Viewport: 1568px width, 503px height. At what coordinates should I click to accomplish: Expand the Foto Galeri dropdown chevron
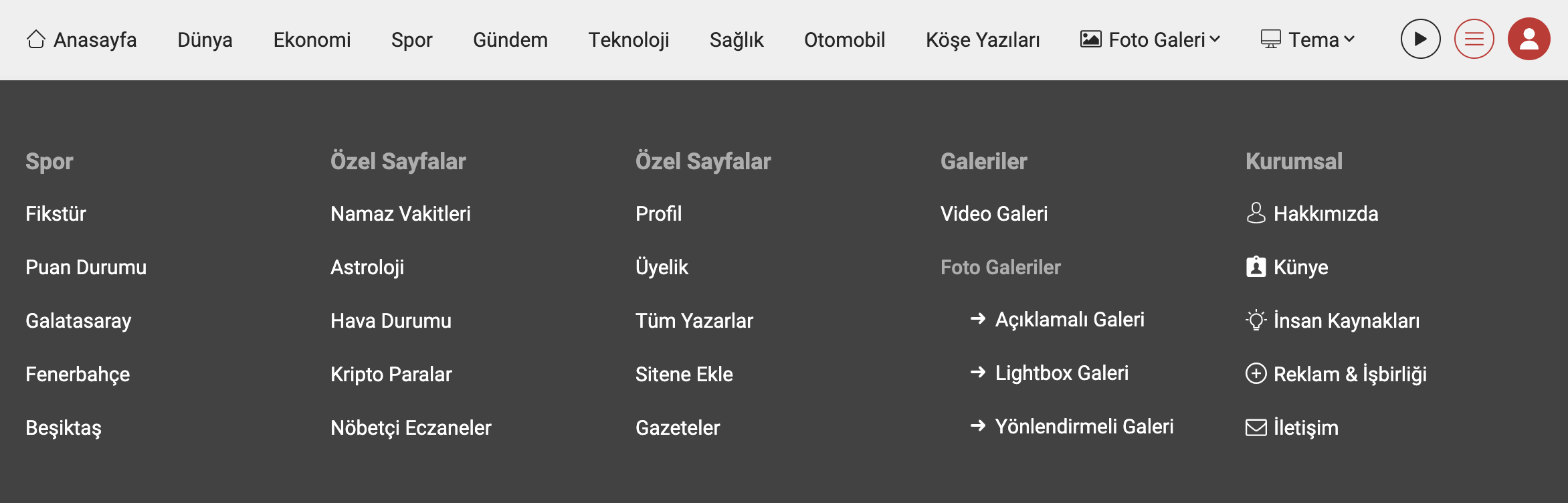point(1215,39)
